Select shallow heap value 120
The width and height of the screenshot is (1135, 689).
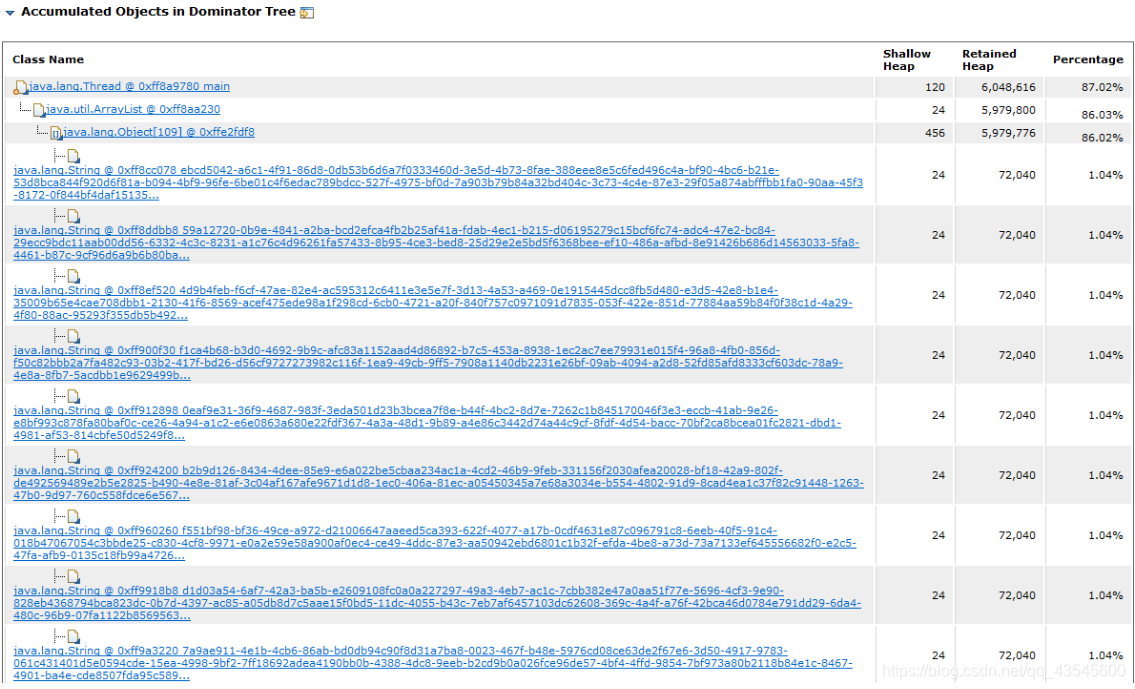[x=935, y=87]
